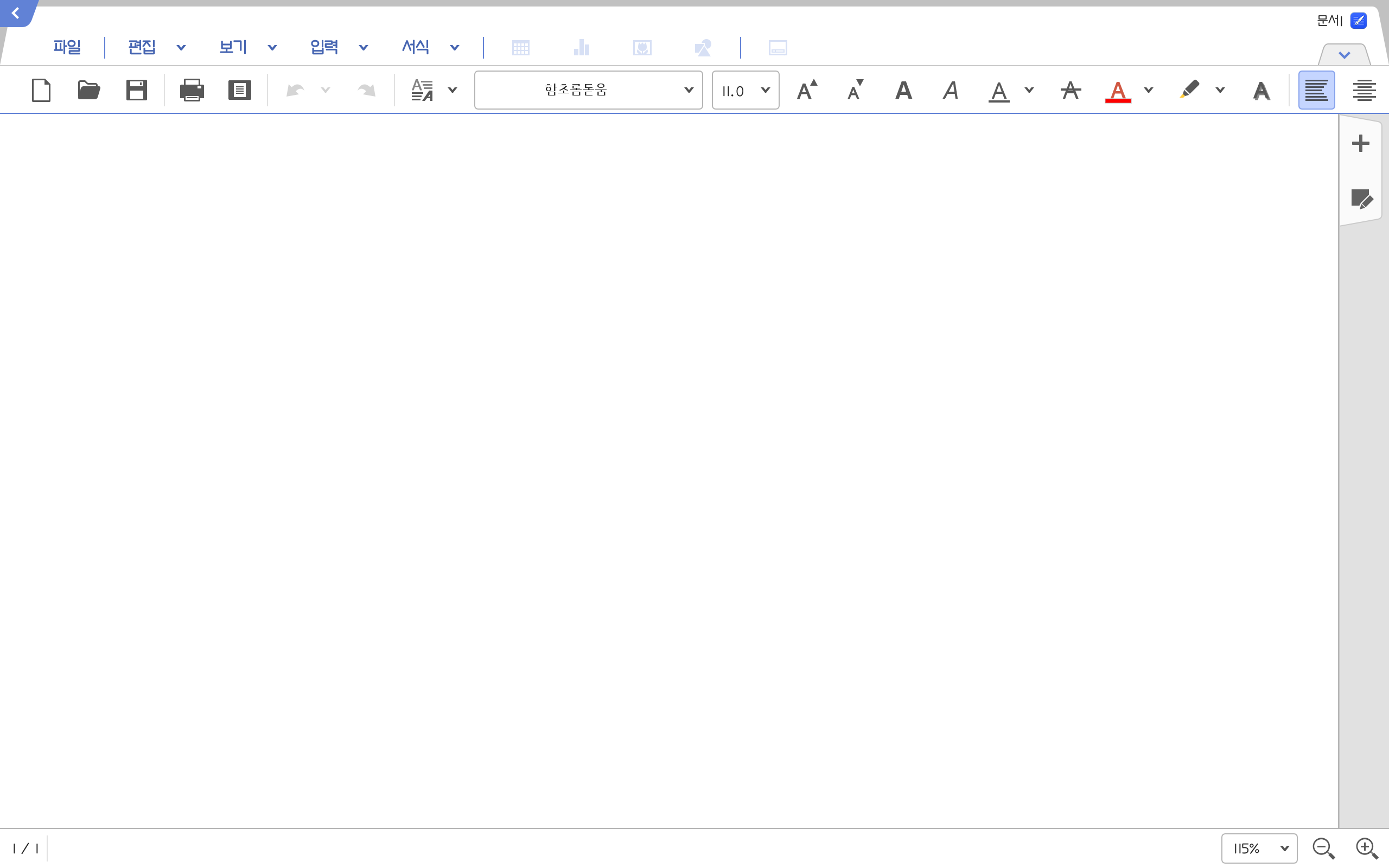Increase font size with enlarge A icon

click(x=806, y=90)
